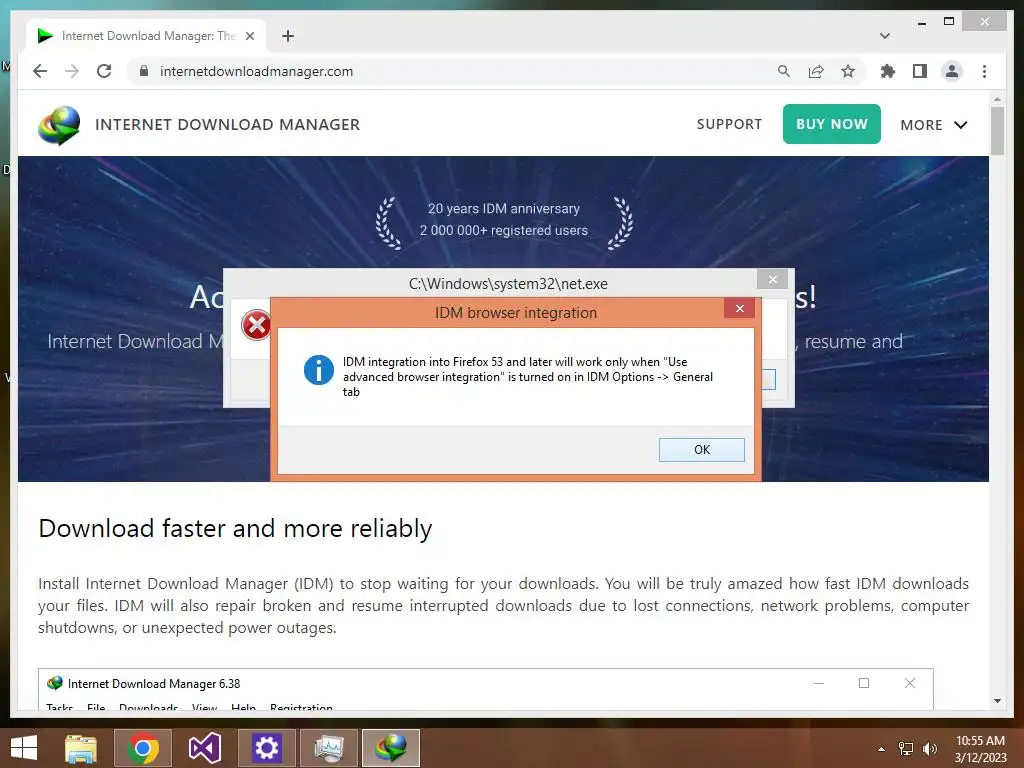Click the red error icon in net.exe dialog

click(256, 325)
